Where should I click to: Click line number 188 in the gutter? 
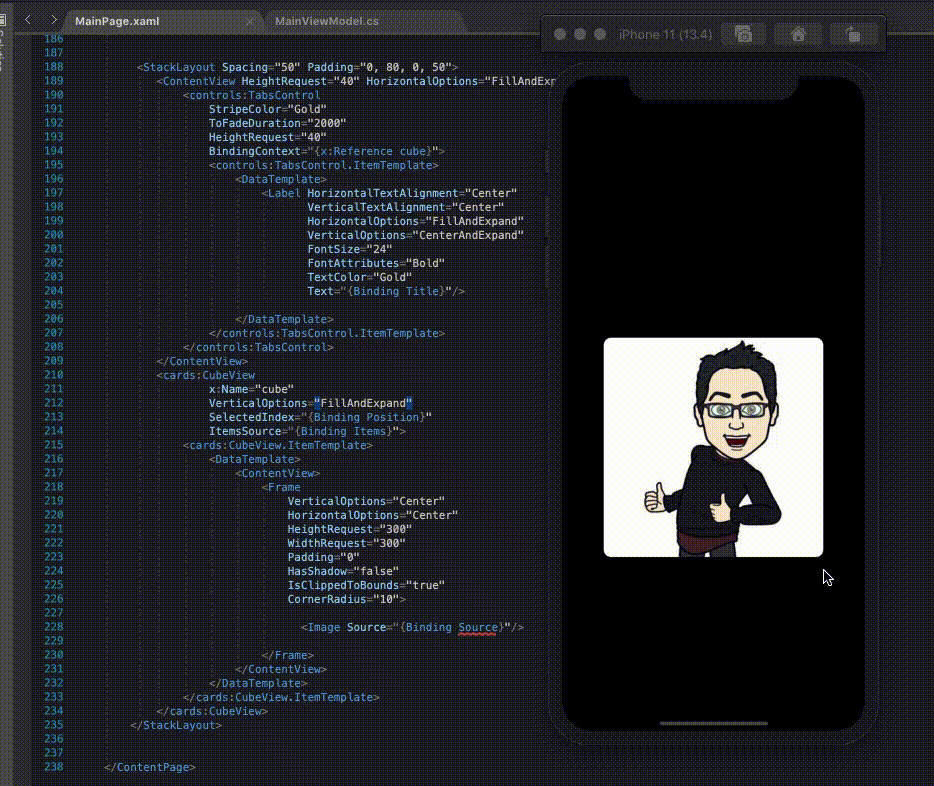coord(54,67)
